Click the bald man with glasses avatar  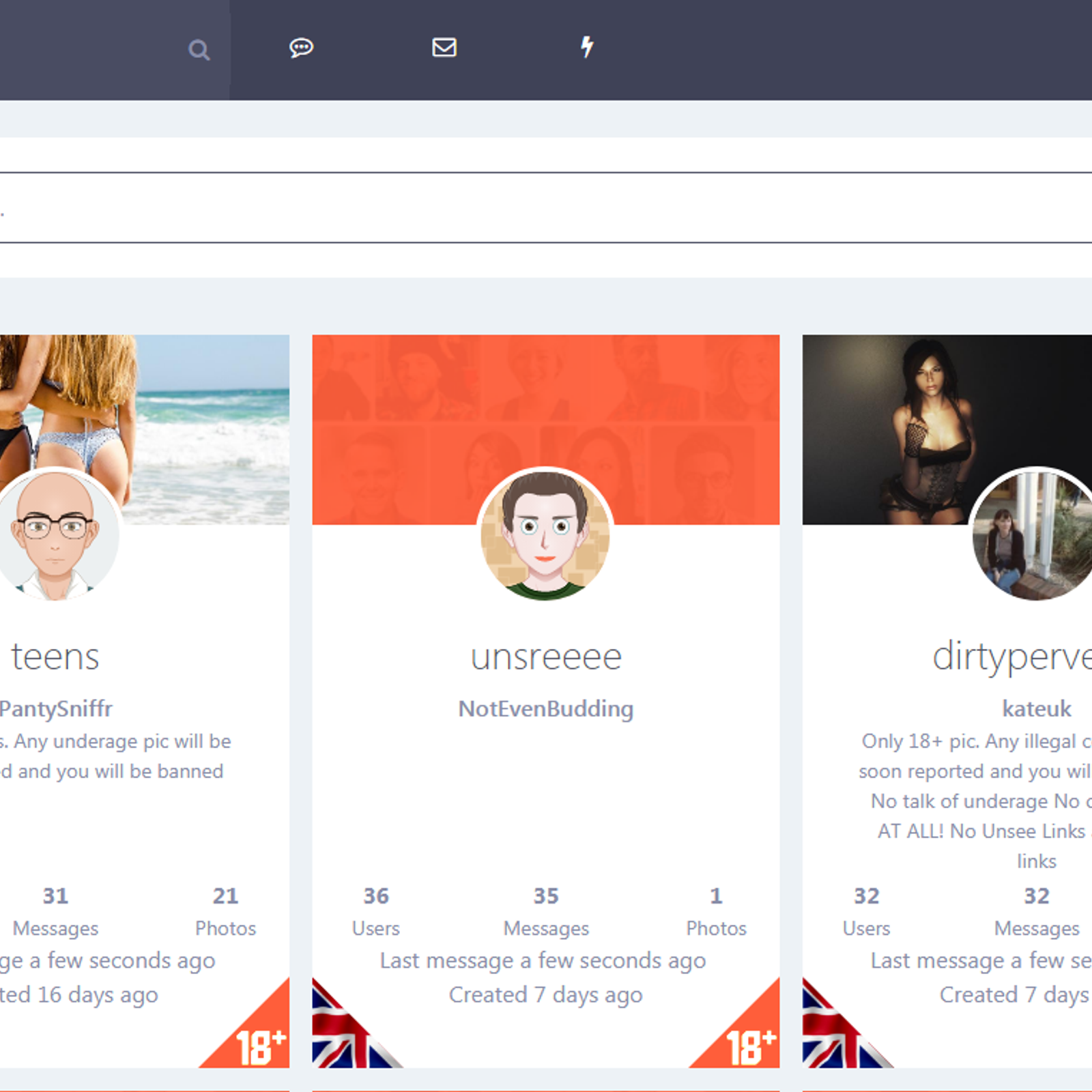(55, 535)
